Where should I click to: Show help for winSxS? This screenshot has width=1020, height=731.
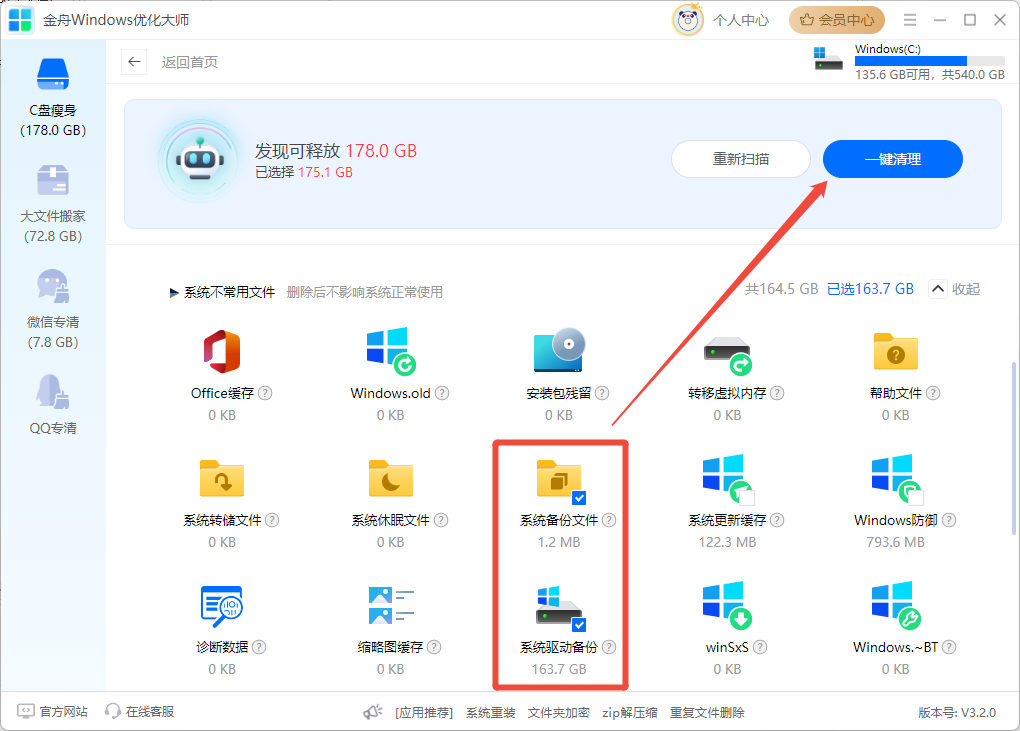coord(760,646)
